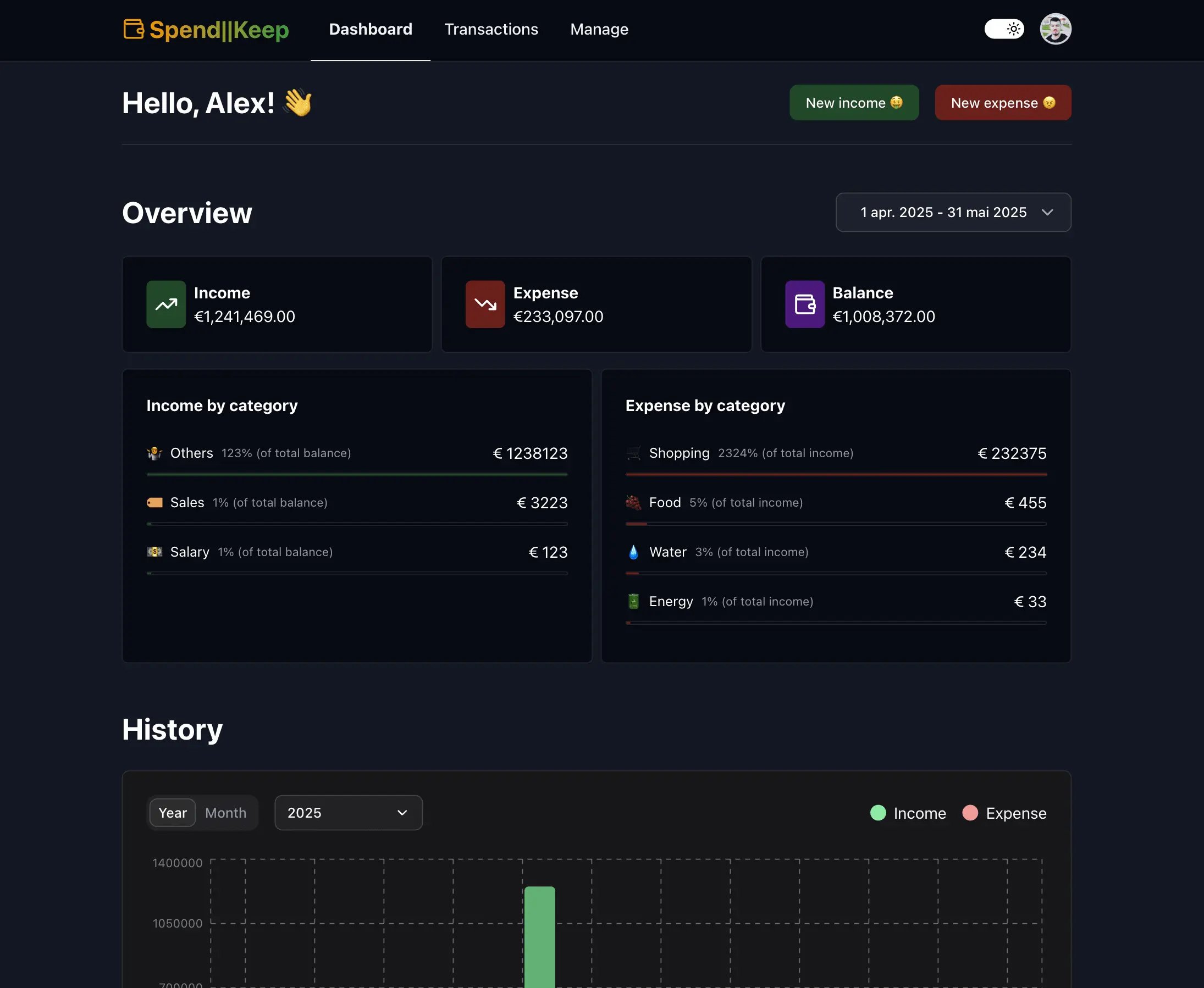Expand the 2025 year selector
Image resolution: width=1204 pixels, height=988 pixels.
coord(348,813)
